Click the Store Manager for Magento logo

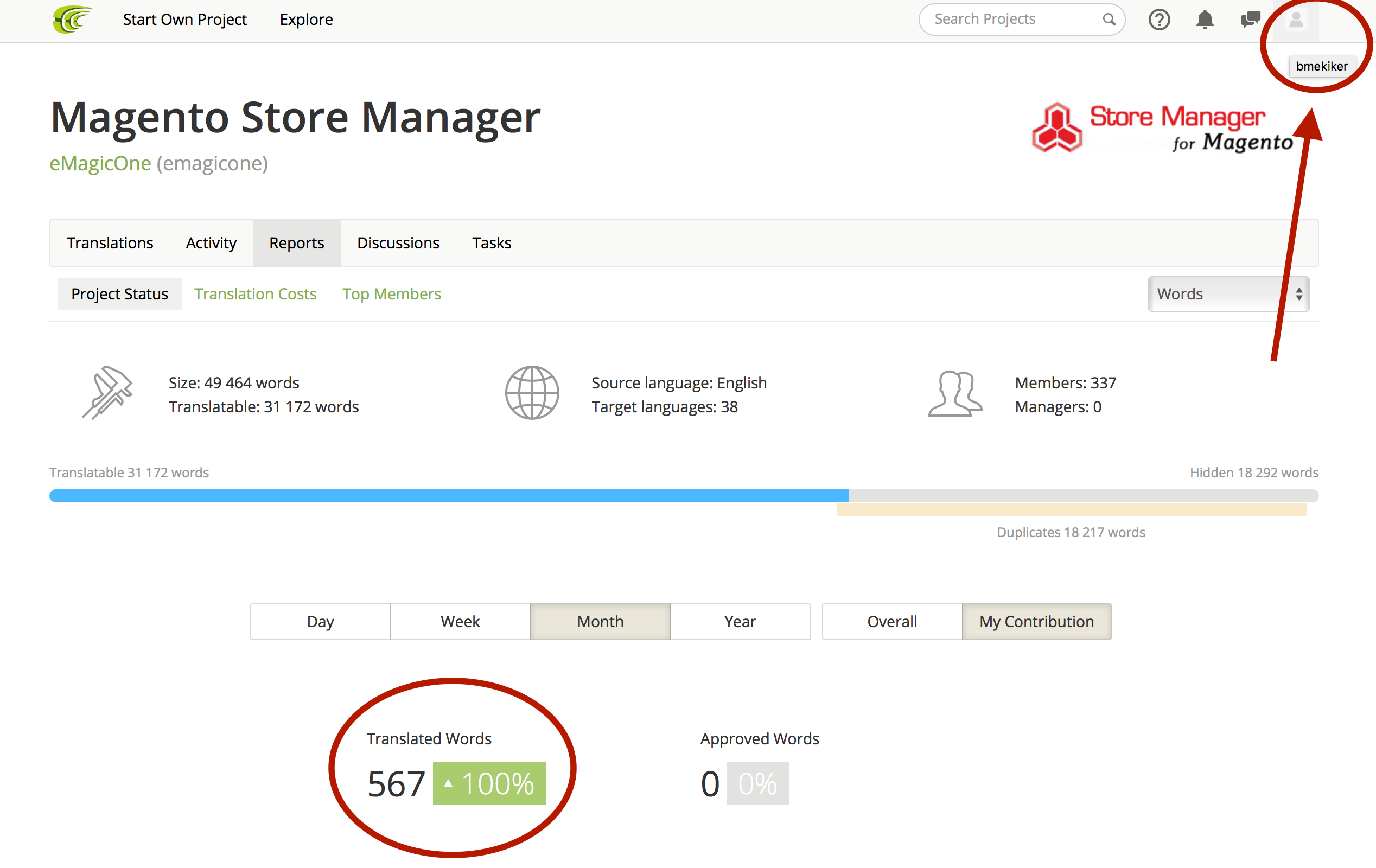[x=1162, y=127]
